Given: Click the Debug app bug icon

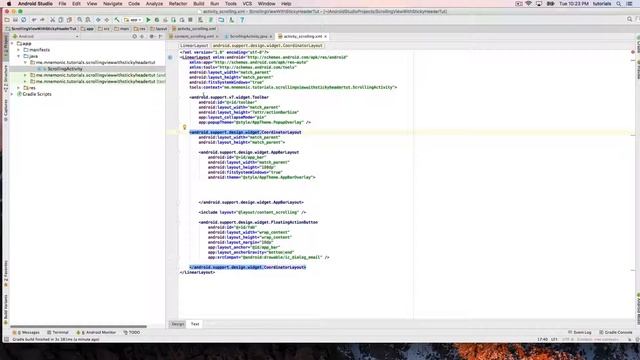Looking at the screenshot, I should click(x=157, y=20).
